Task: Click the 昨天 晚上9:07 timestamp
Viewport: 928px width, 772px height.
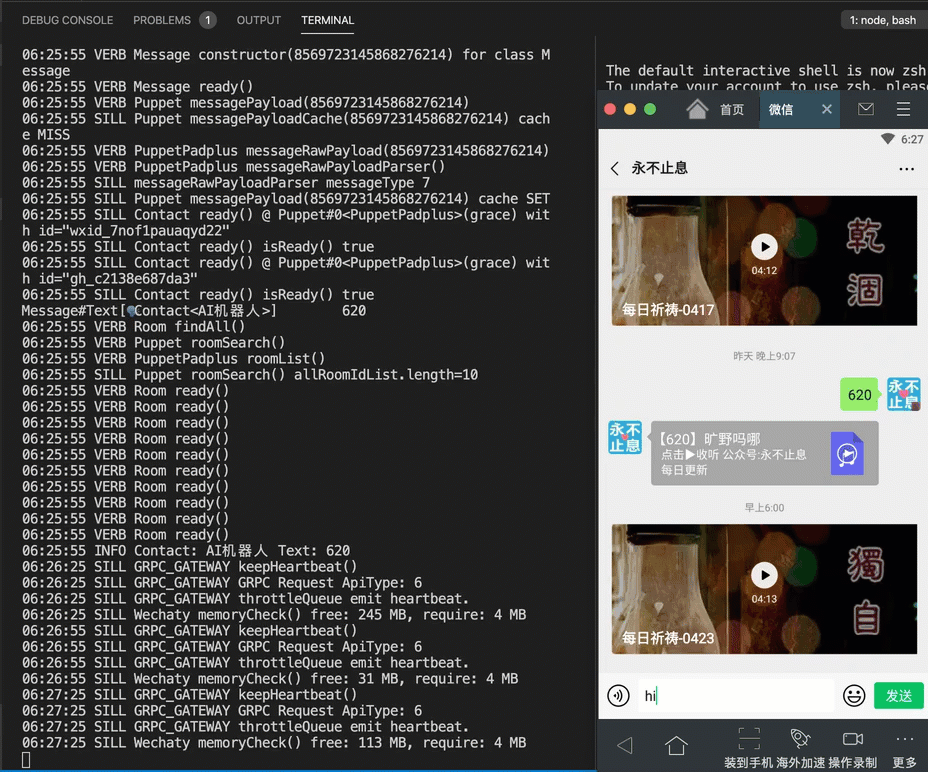Action: (x=764, y=356)
